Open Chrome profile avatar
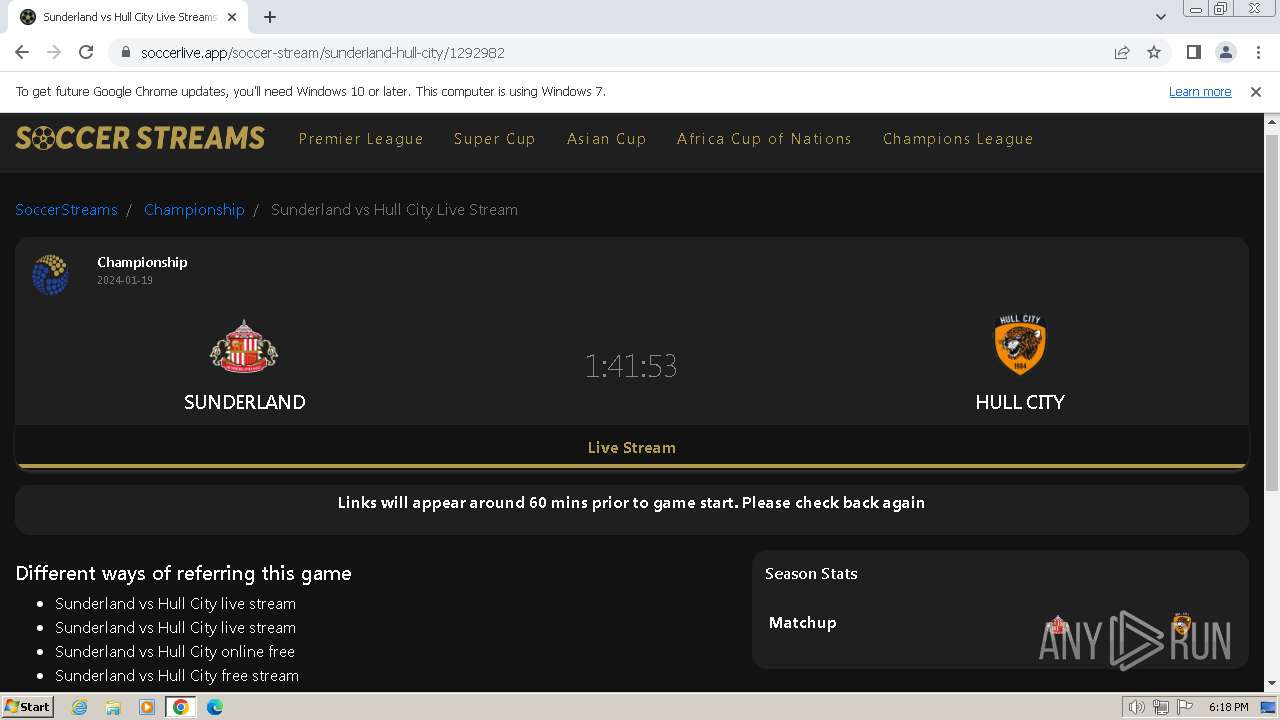 [x=1226, y=53]
